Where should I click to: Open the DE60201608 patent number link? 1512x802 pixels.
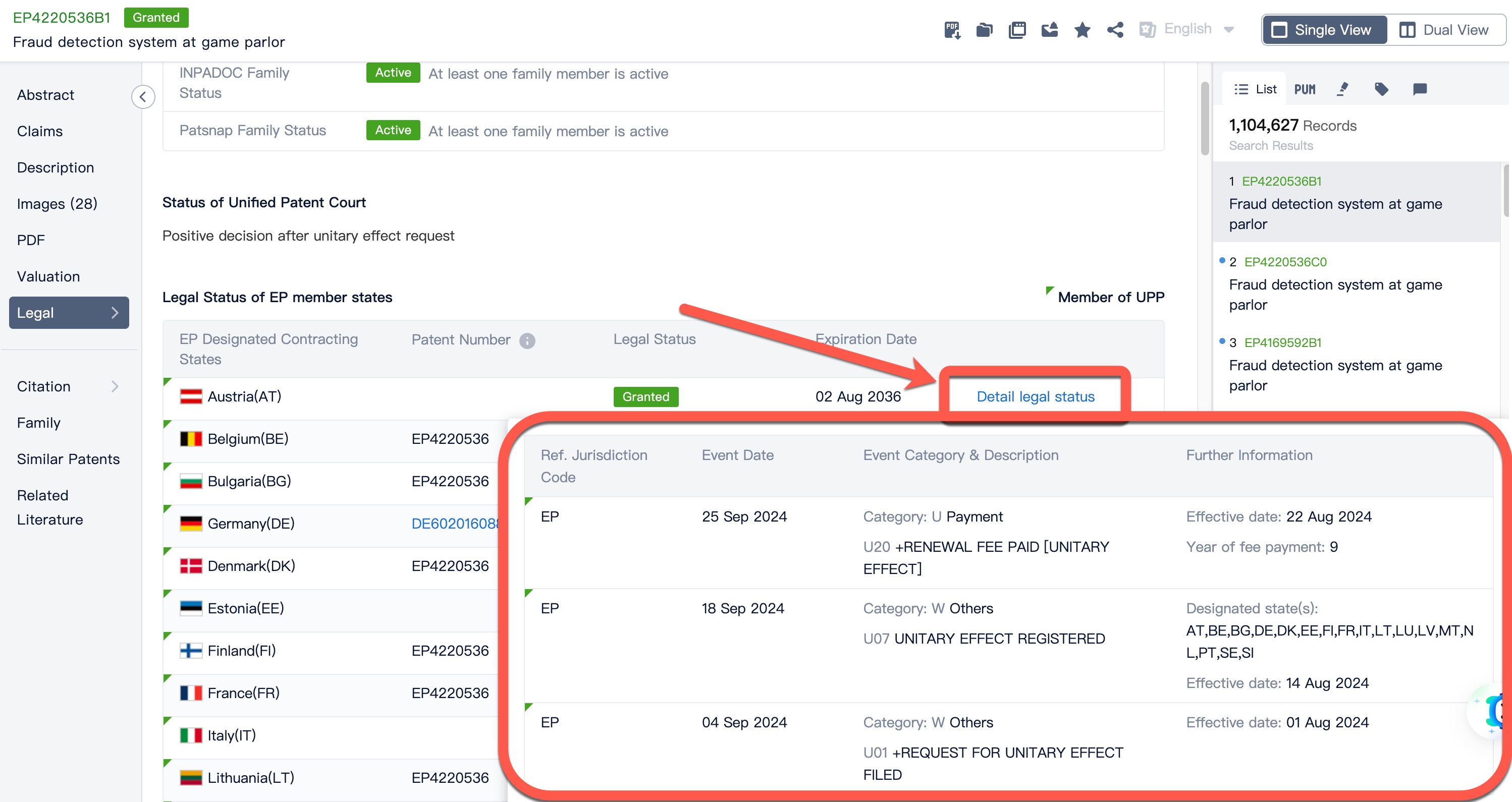point(455,524)
